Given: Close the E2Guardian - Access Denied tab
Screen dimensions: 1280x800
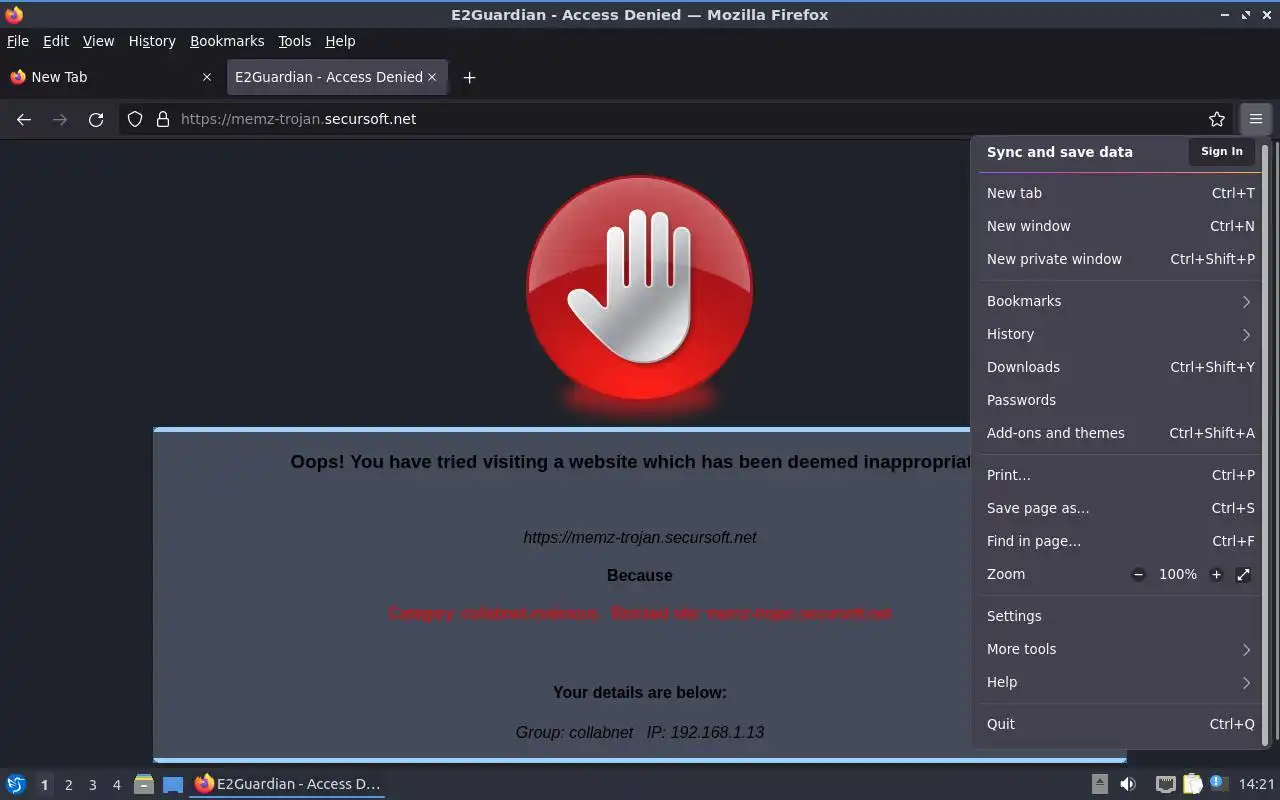Looking at the screenshot, I should [x=432, y=77].
